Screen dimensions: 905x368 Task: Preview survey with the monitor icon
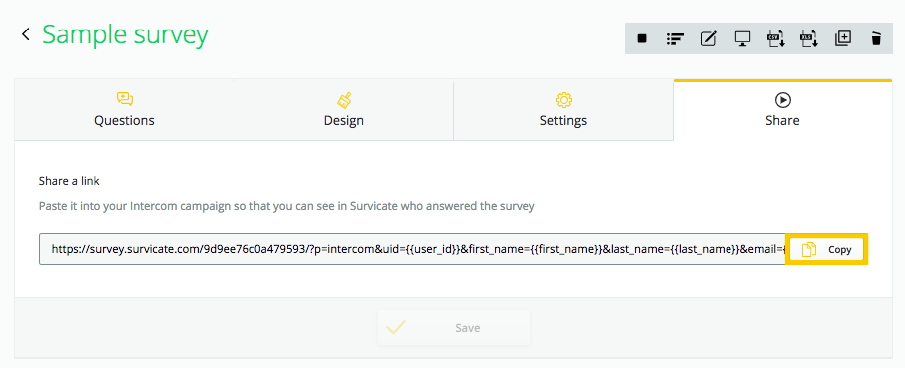click(742, 39)
